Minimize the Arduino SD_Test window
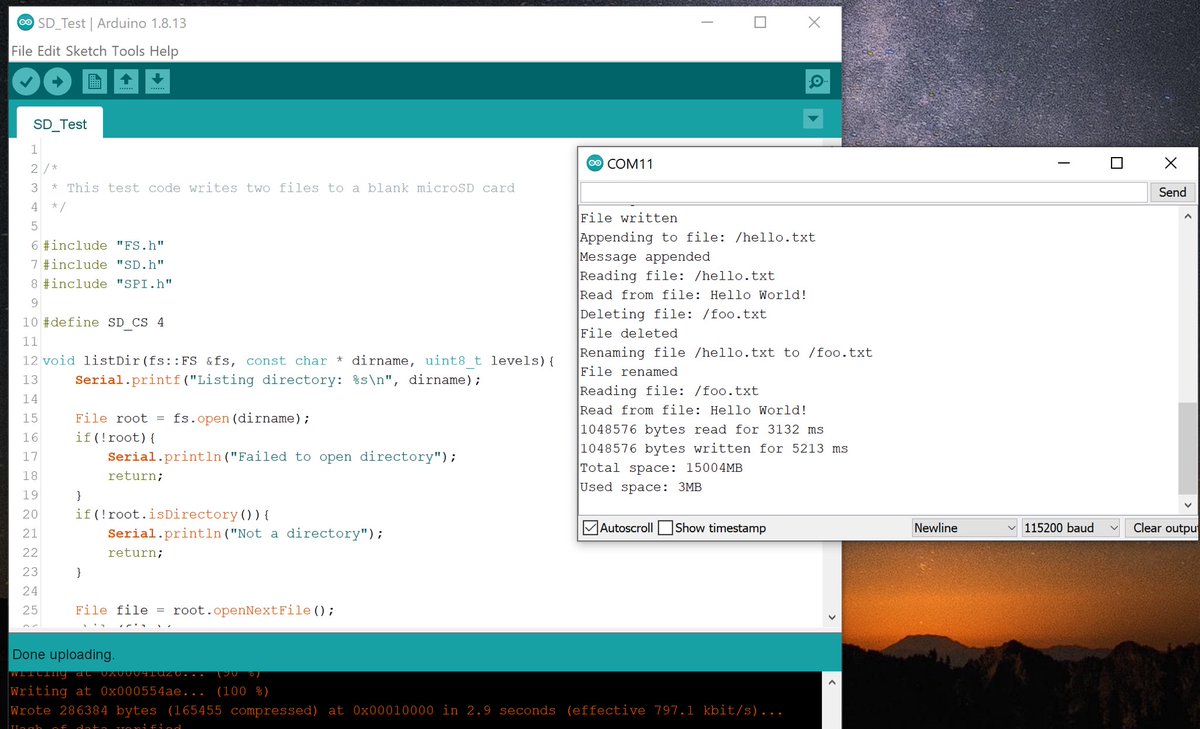Screen dimensions: 1200x729 [x=707, y=22]
